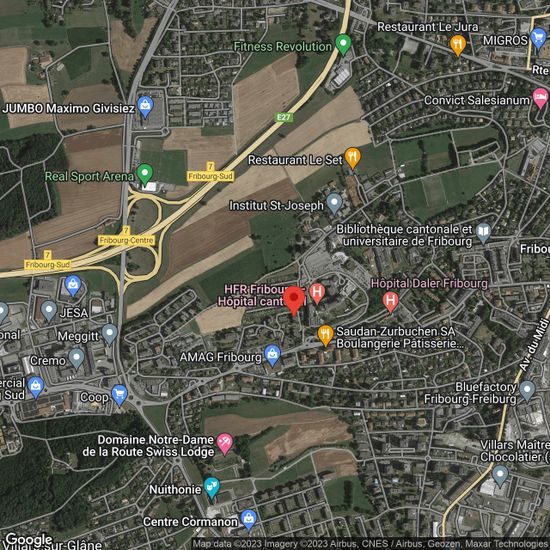This screenshot has width=550, height=550.
Task: Select the Bibliothèque cantonale book icon
Action: pos(483,233)
